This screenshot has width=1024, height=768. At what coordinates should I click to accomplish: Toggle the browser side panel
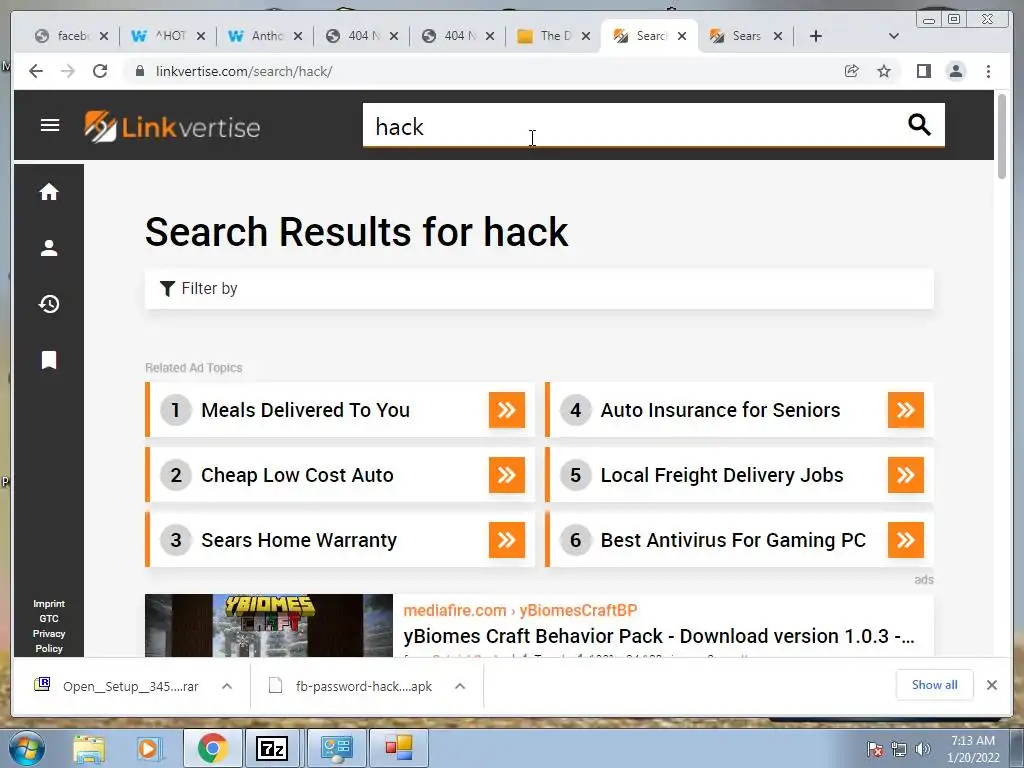pyautogui.click(x=923, y=71)
